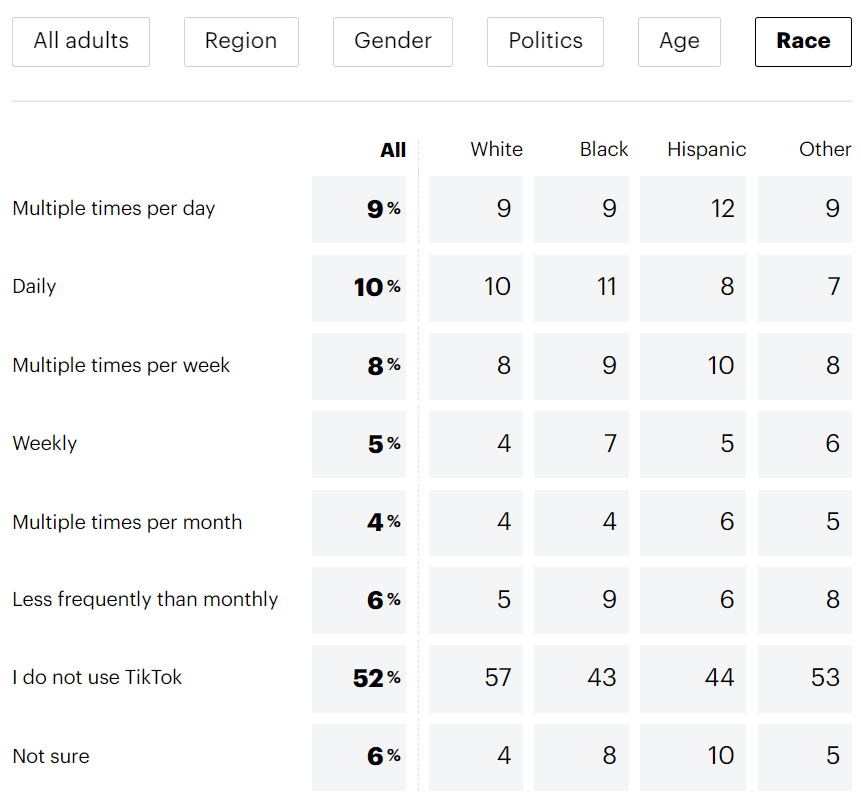Open the Gender breakdown tab

pyautogui.click(x=393, y=41)
